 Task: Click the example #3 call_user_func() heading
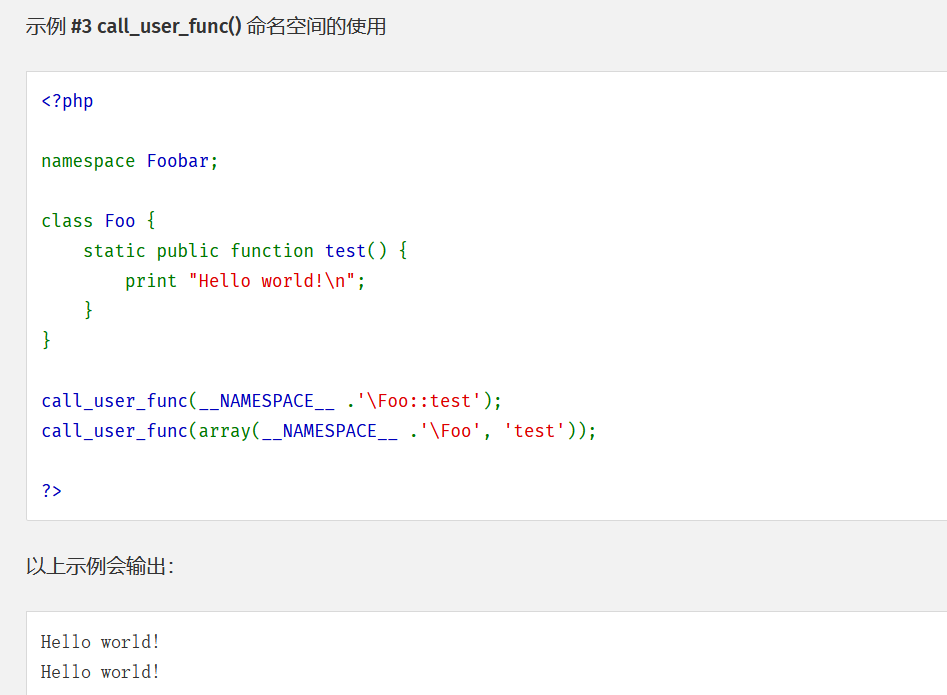click(206, 27)
